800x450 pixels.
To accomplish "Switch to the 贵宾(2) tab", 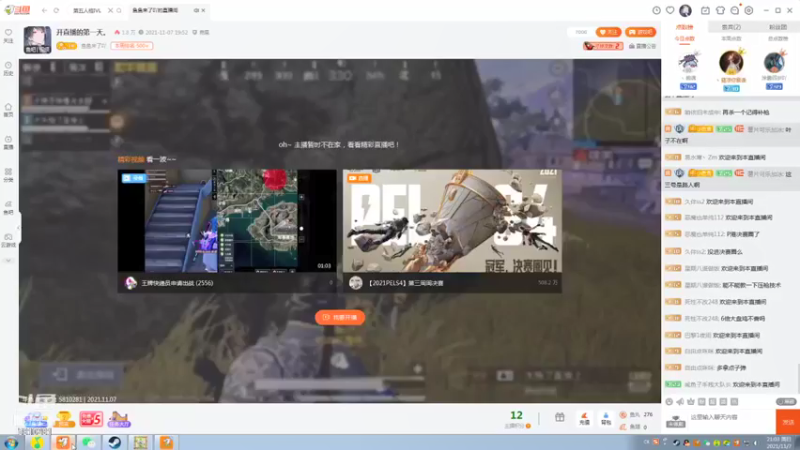I will 731,27.
